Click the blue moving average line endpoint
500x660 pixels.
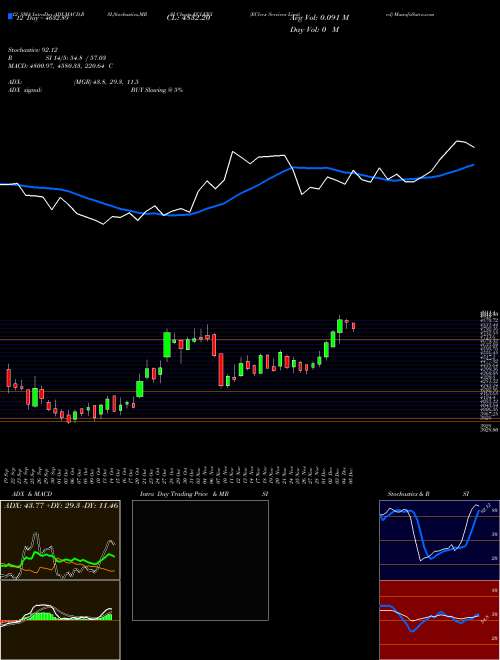[474, 165]
